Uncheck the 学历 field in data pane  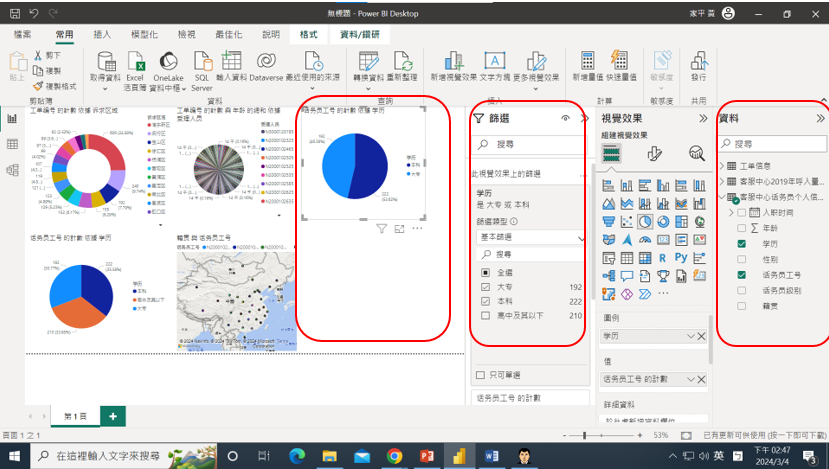point(741,244)
